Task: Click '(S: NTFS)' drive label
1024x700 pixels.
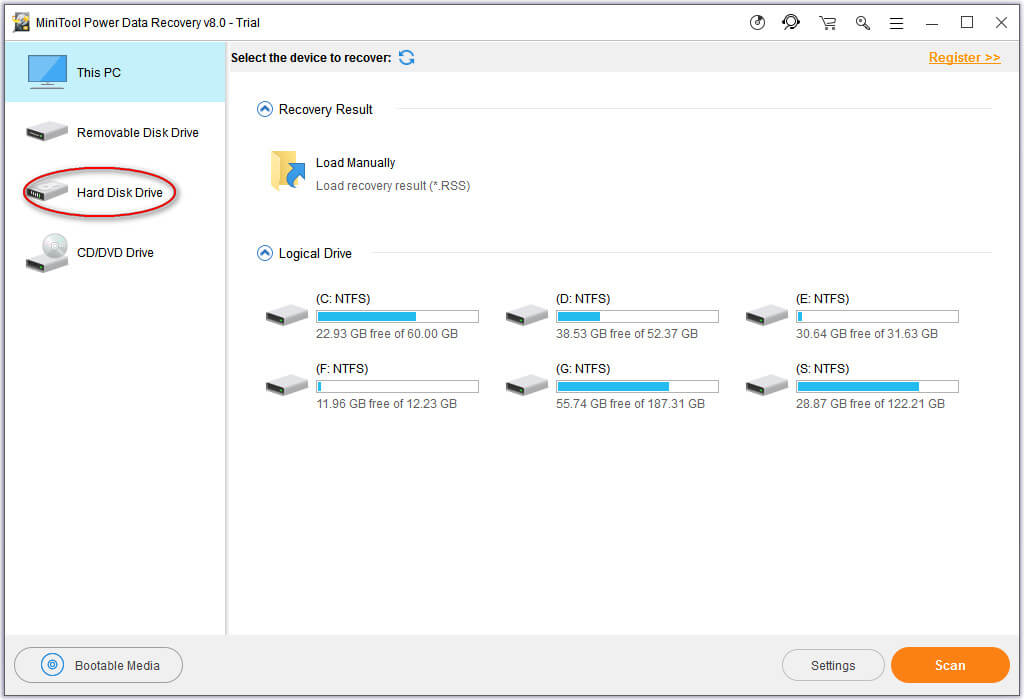Action: point(823,368)
